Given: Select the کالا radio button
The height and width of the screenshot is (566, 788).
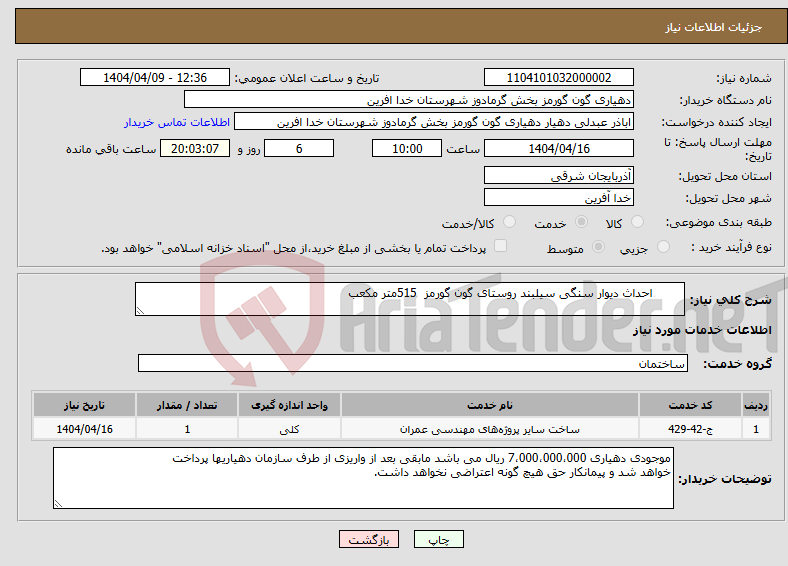Looking at the screenshot, I should pyautogui.click(x=637, y=222).
